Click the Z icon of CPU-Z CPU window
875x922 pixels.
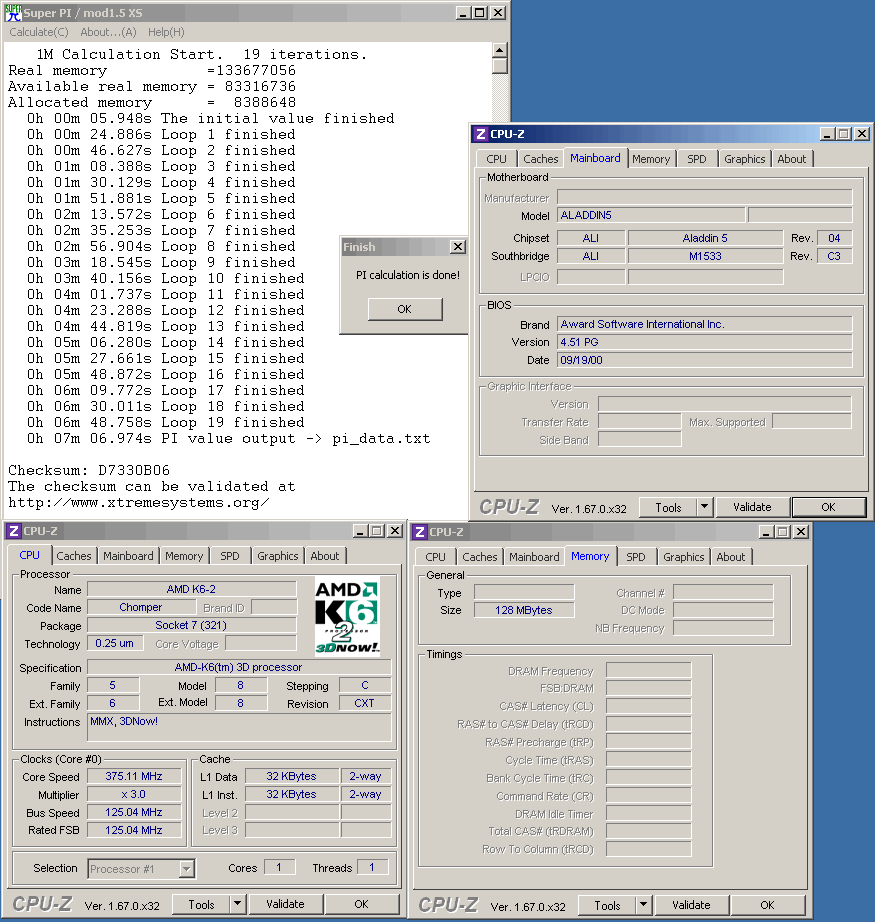point(14,531)
